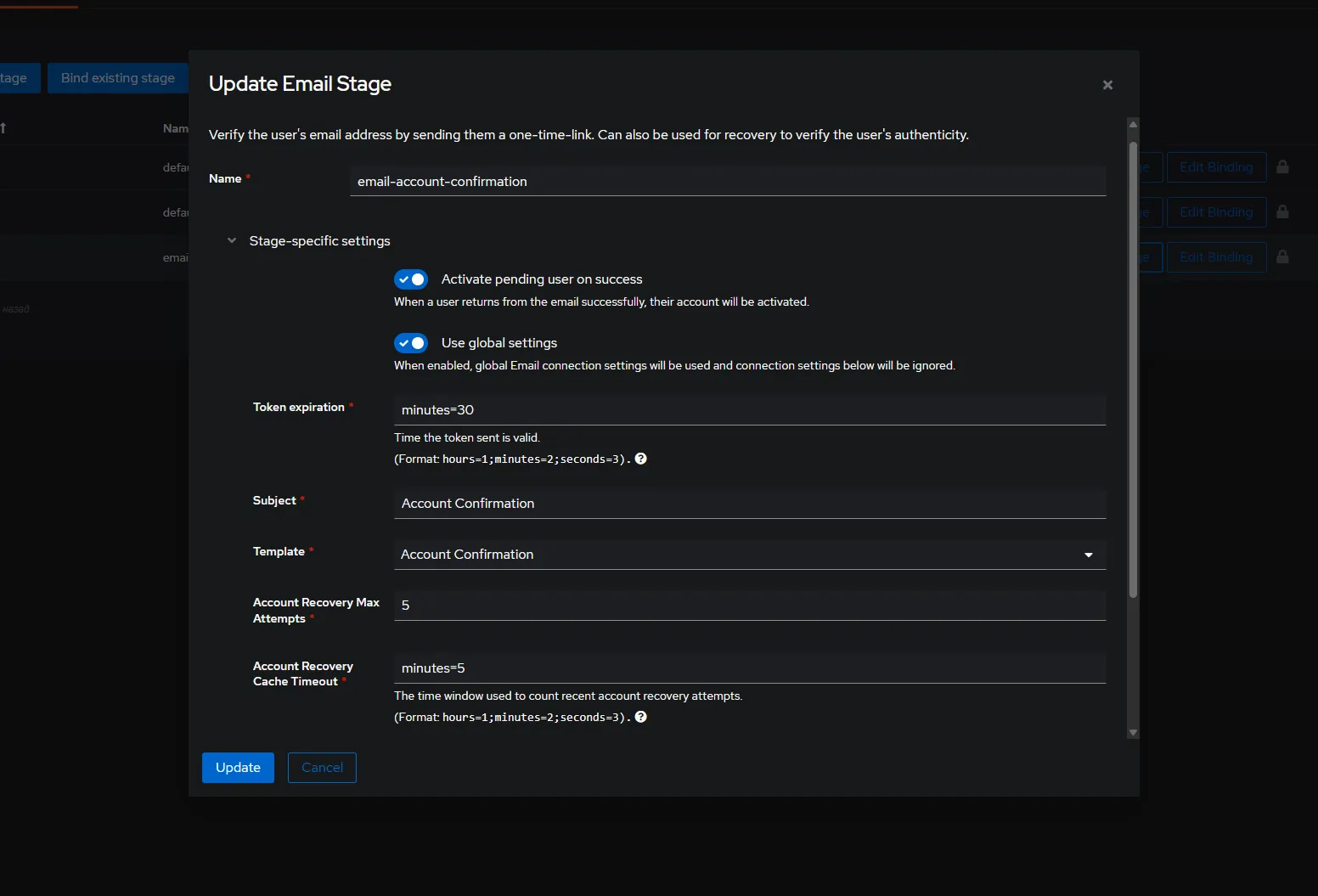The height and width of the screenshot is (896, 1318).
Task: Disable Use global settings switch
Action: coord(411,343)
